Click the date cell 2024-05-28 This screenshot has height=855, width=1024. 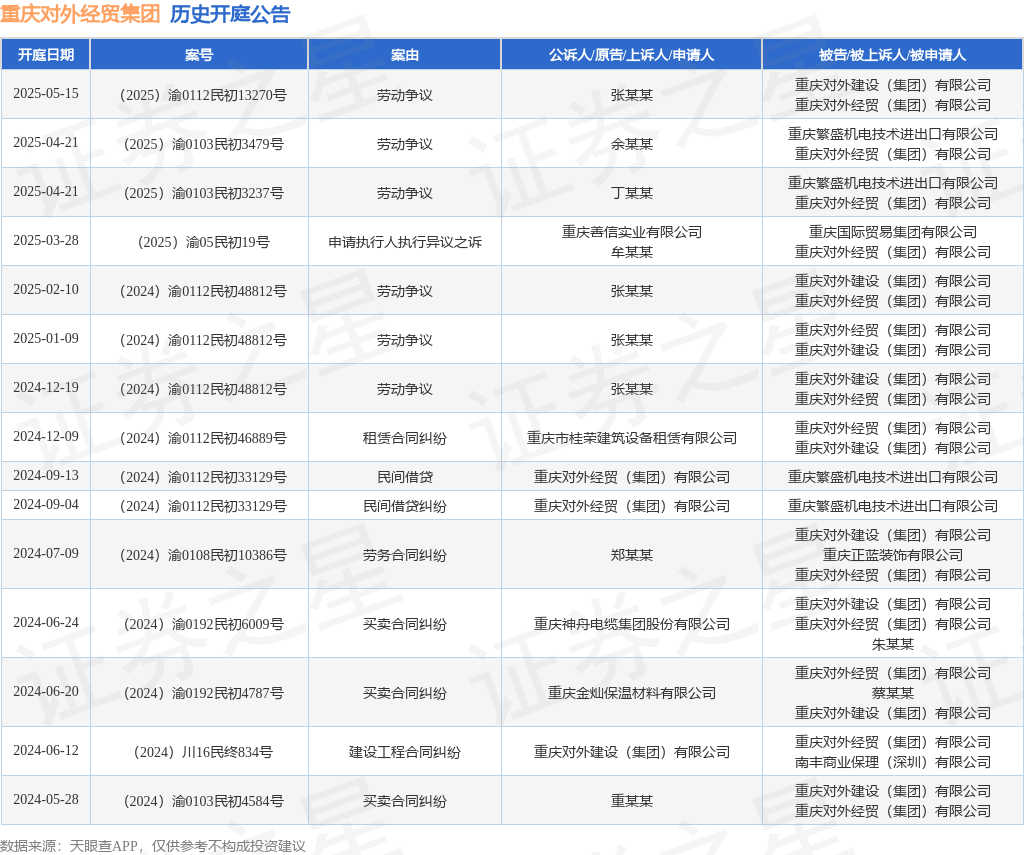pos(46,799)
